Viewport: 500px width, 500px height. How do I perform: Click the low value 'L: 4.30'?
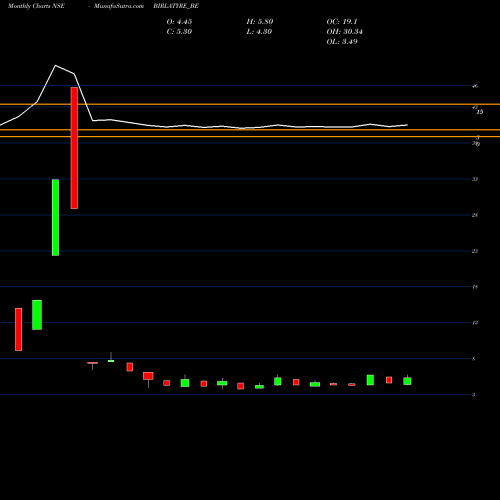pyautogui.click(x=259, y=32)
